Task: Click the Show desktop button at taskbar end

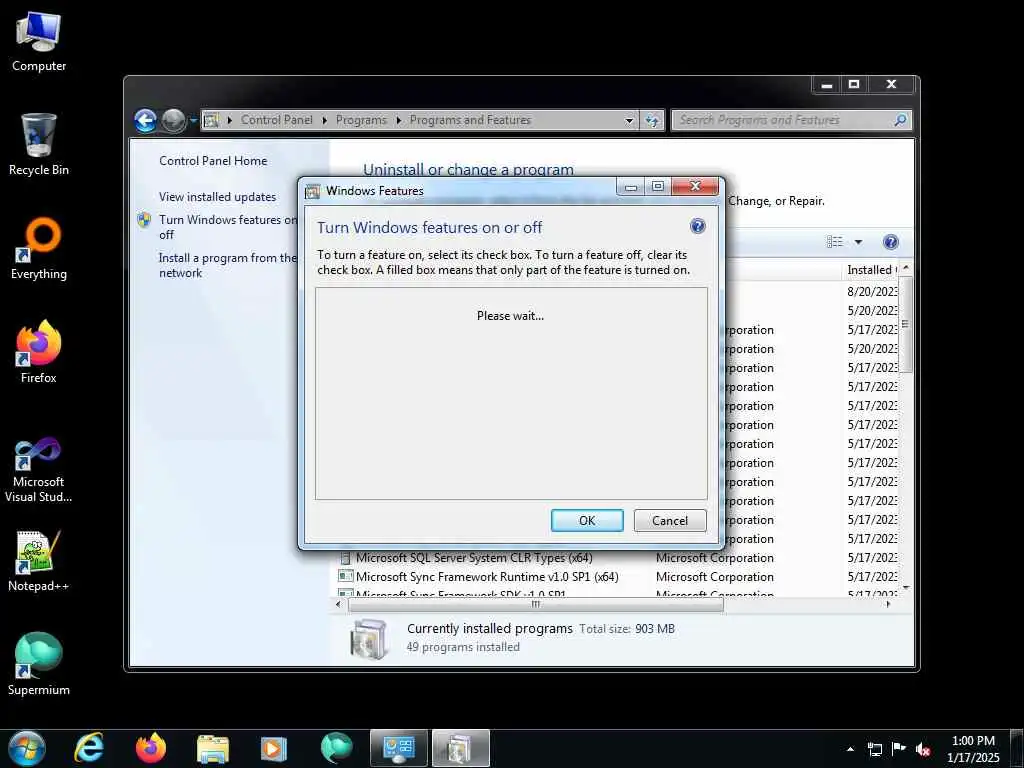Action: (x=1017, y=749)
